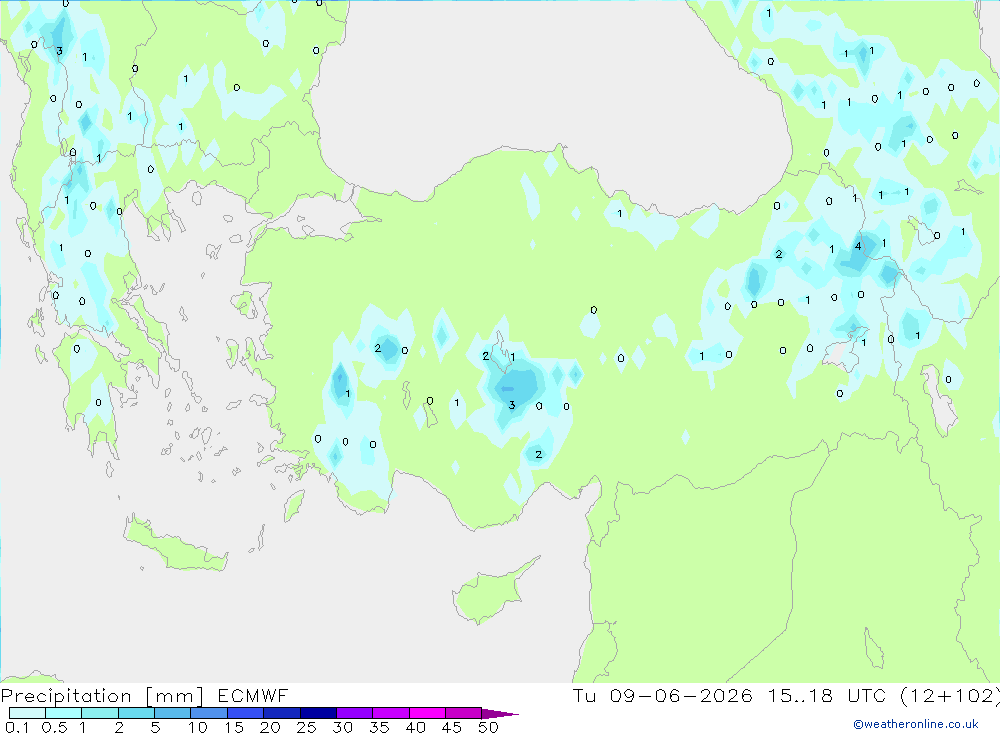Click the Precipitation [mm] title text
The width and height of the screenshot is (1000, 733).
(x=102, y=695)
